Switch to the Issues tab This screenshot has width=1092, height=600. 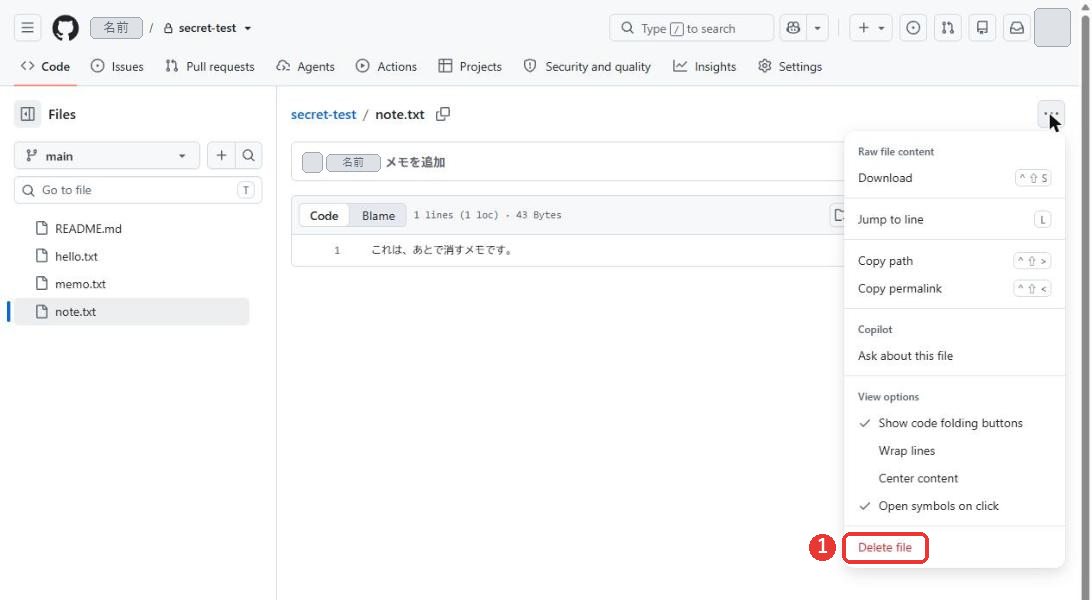[x=118, y=67]
